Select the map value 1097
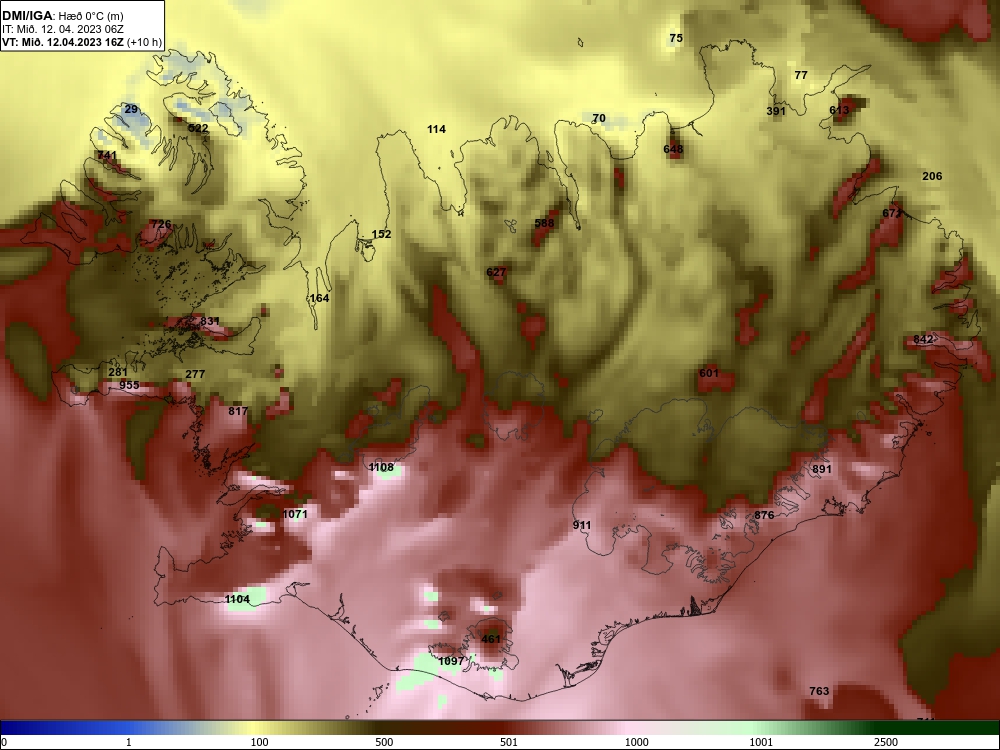 pyautogui.click(x=452, y=661)
